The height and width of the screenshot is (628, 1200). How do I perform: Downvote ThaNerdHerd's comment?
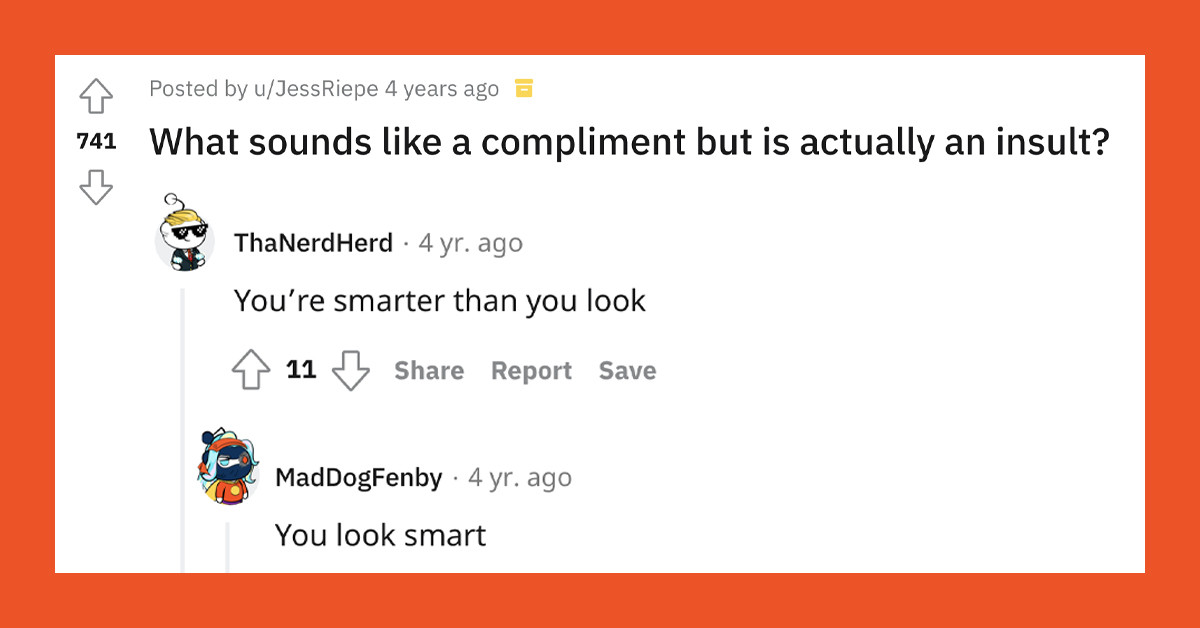click(350, 370)
